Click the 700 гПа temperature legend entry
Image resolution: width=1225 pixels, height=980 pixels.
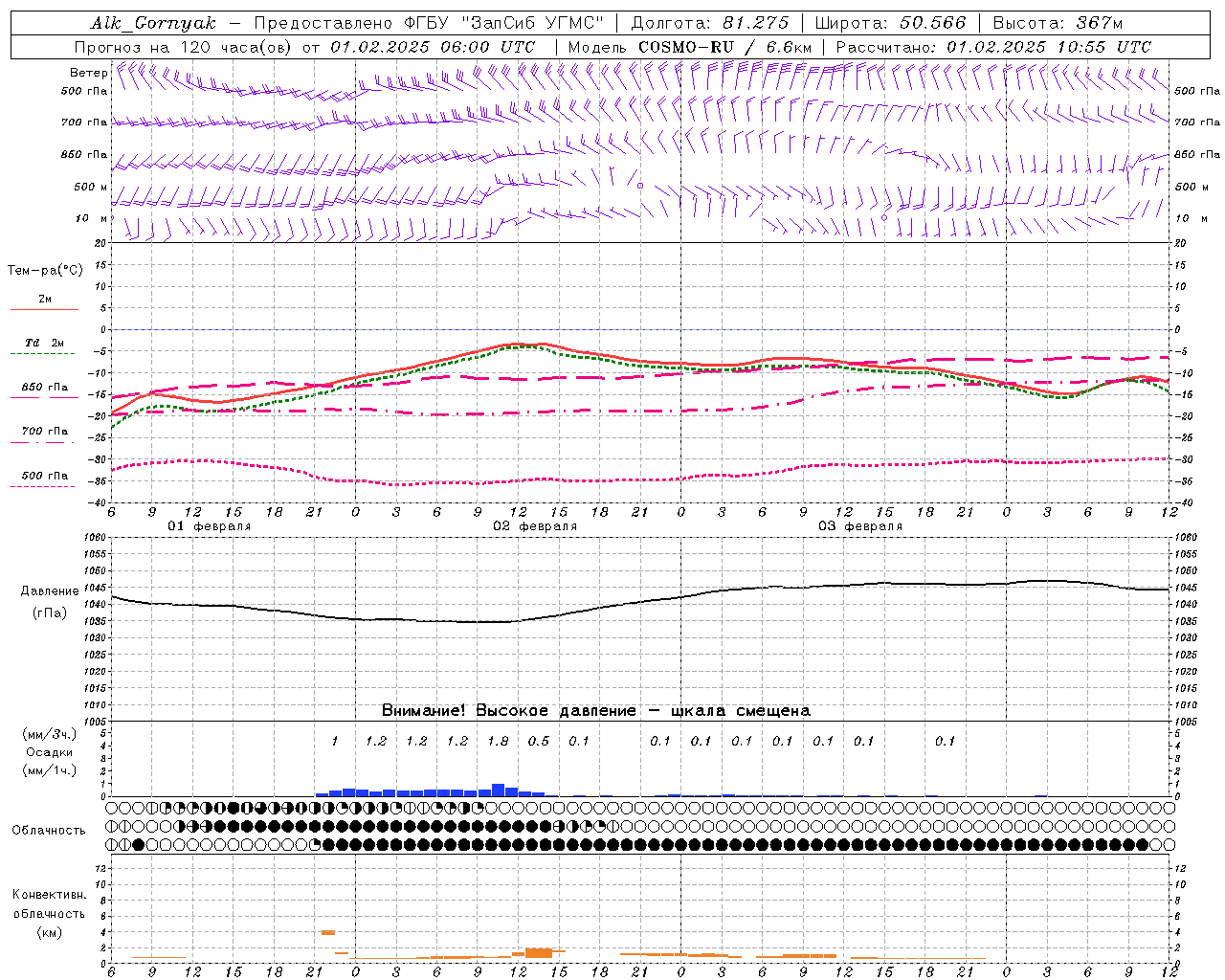45,432
